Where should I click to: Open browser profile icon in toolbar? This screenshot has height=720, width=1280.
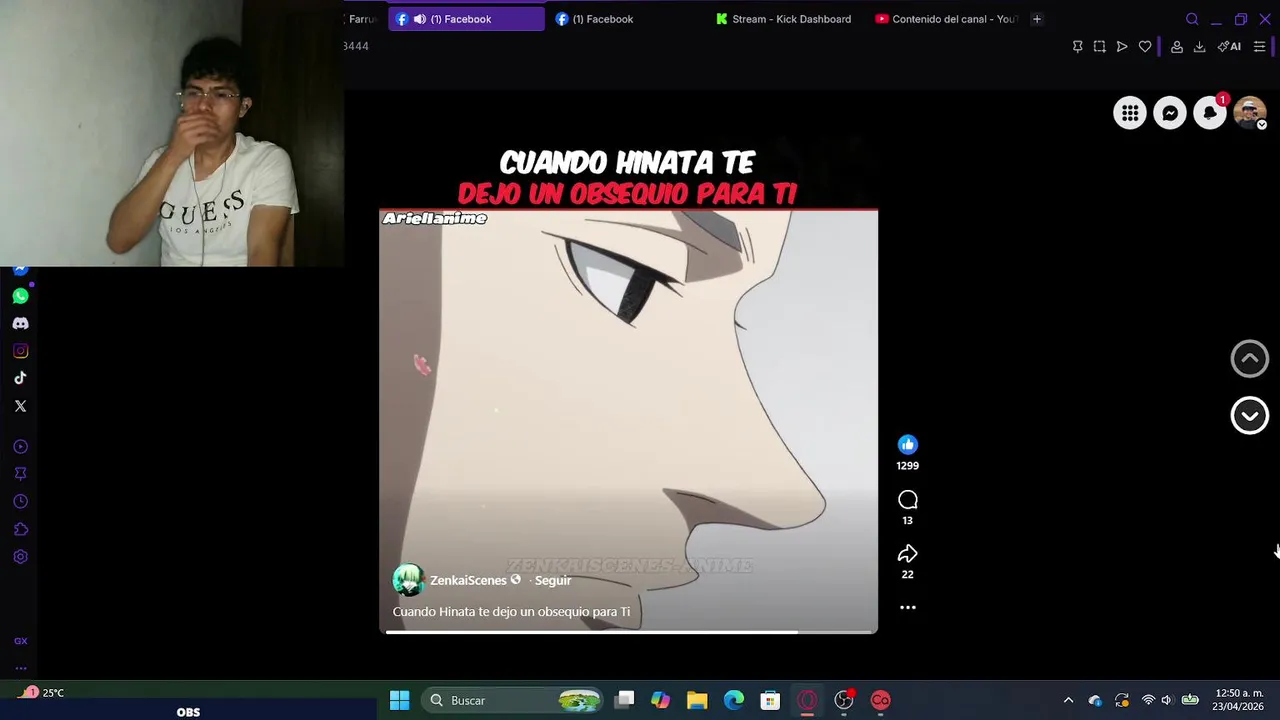click(1177, 47)
